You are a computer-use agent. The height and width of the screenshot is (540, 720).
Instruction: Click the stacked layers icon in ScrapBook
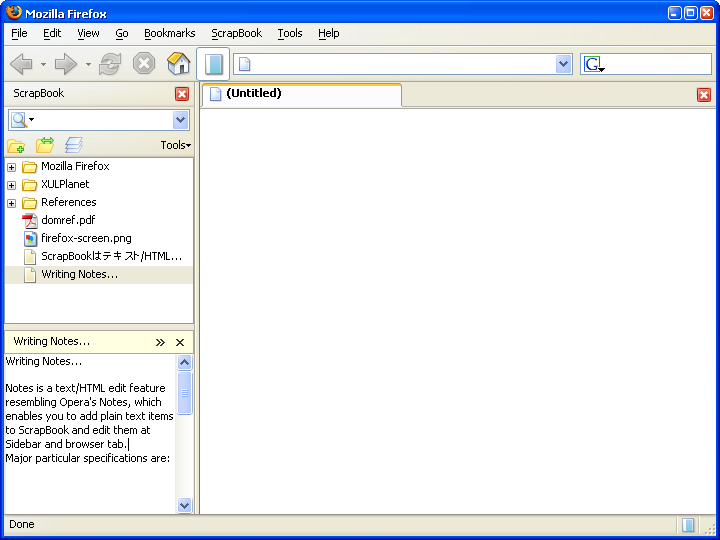(74, 145)
